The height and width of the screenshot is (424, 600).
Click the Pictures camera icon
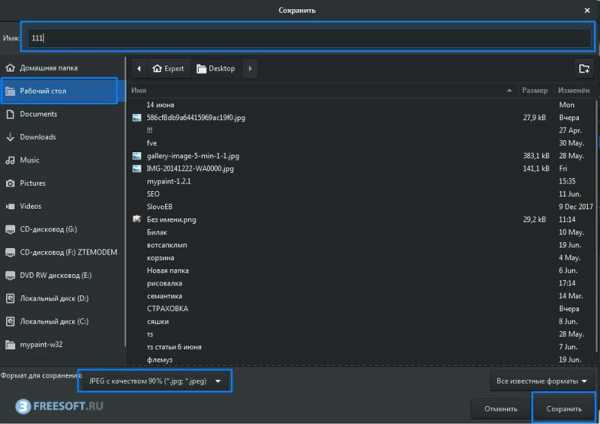(10, 183)
